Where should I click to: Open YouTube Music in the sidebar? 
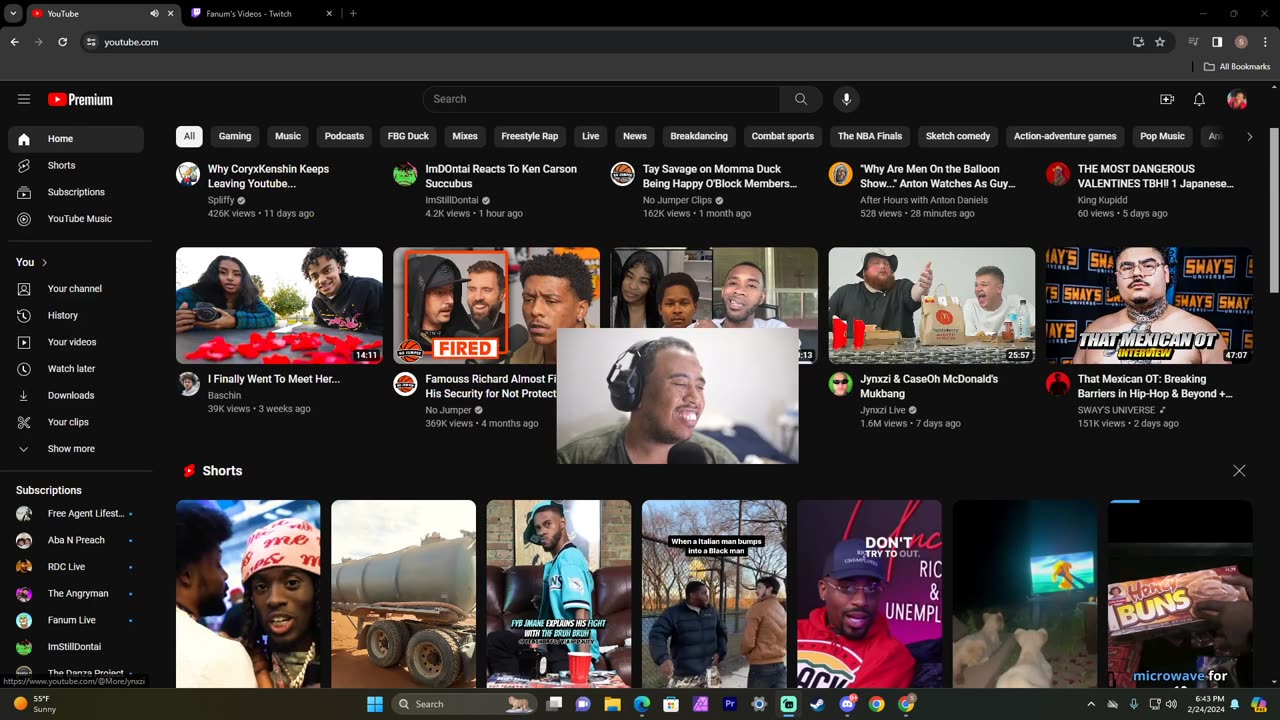pyautogui.click(x=76, y=219)
